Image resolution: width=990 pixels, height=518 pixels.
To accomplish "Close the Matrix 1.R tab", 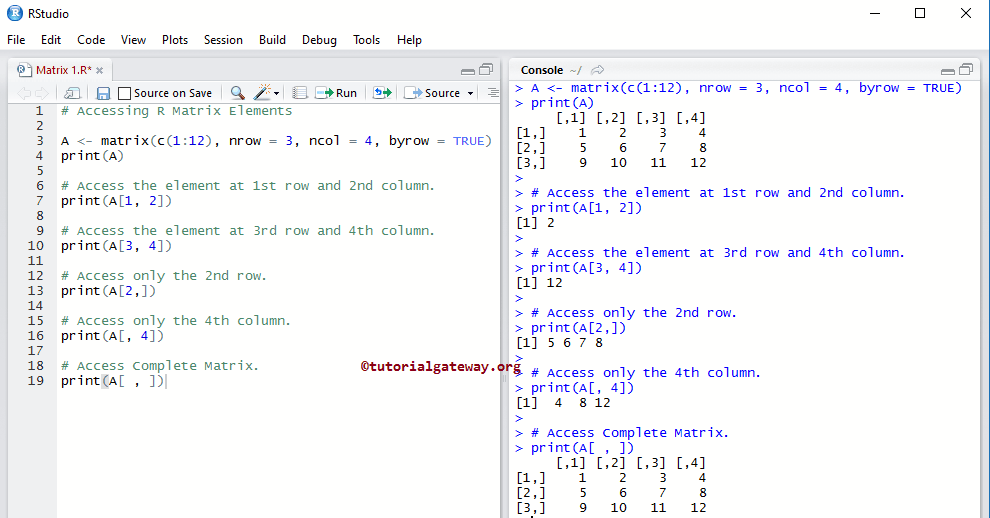I will point(100,70).
